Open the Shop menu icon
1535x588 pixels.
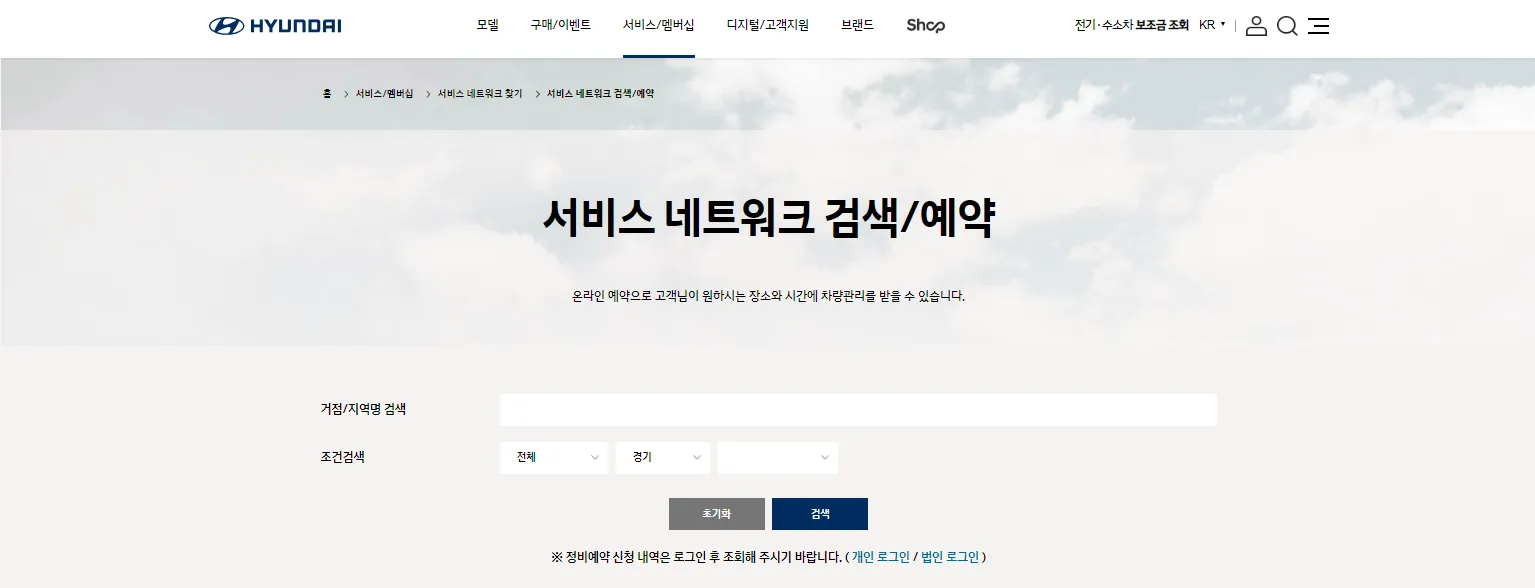coord(924,26)
